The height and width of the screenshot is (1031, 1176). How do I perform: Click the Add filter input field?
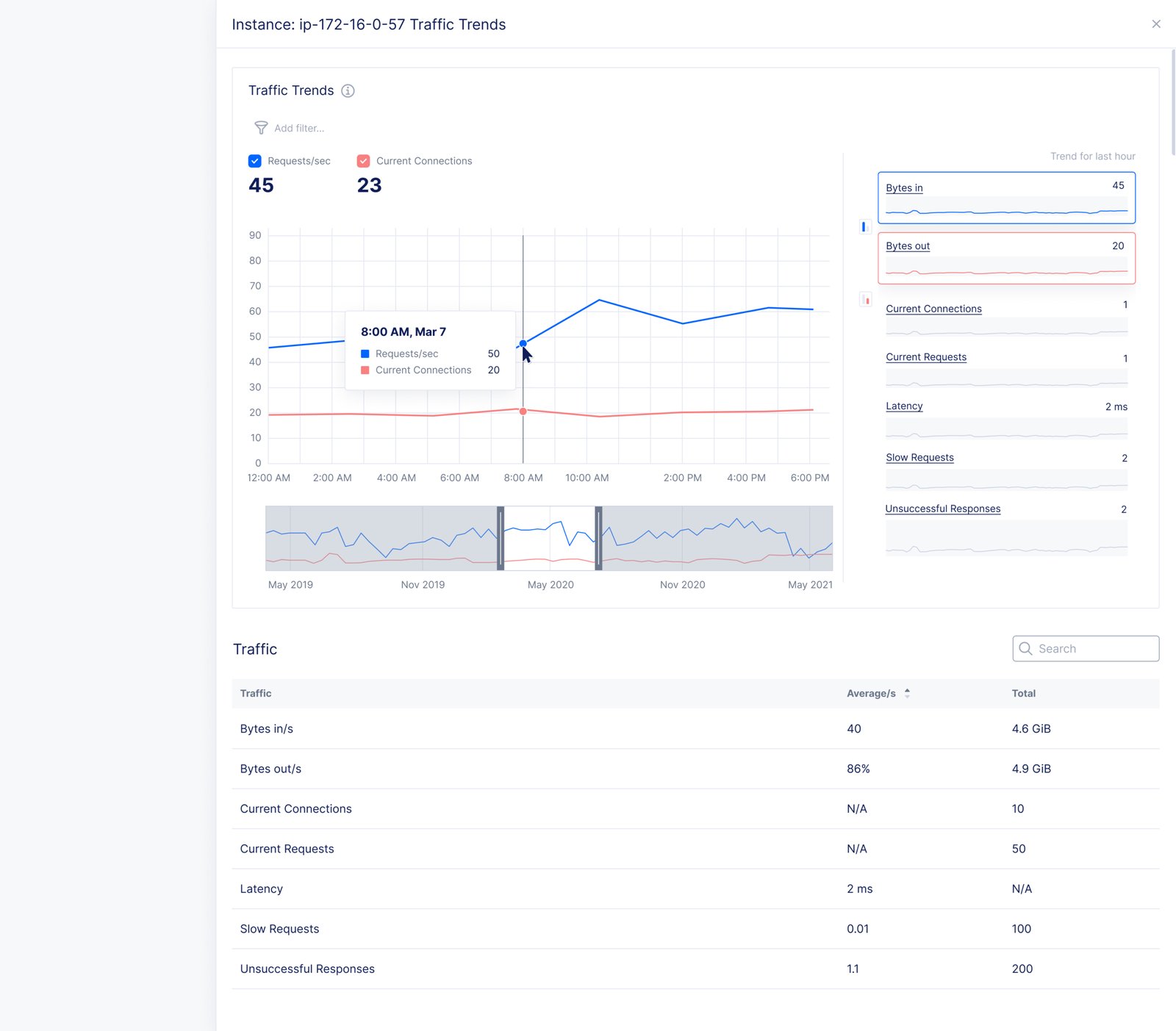coord(299,128)
